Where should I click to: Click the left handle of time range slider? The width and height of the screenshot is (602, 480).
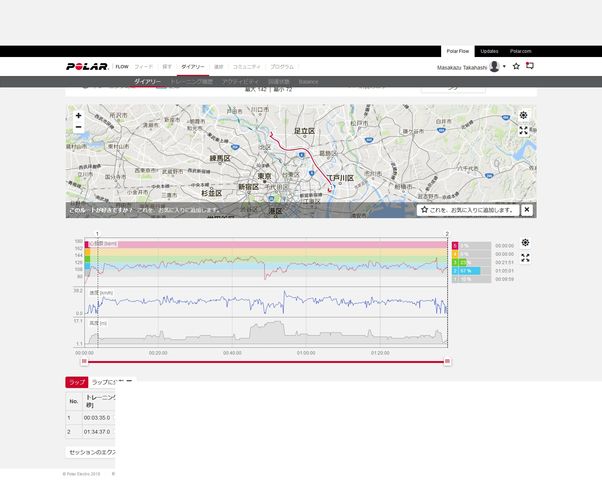[84, 361]
